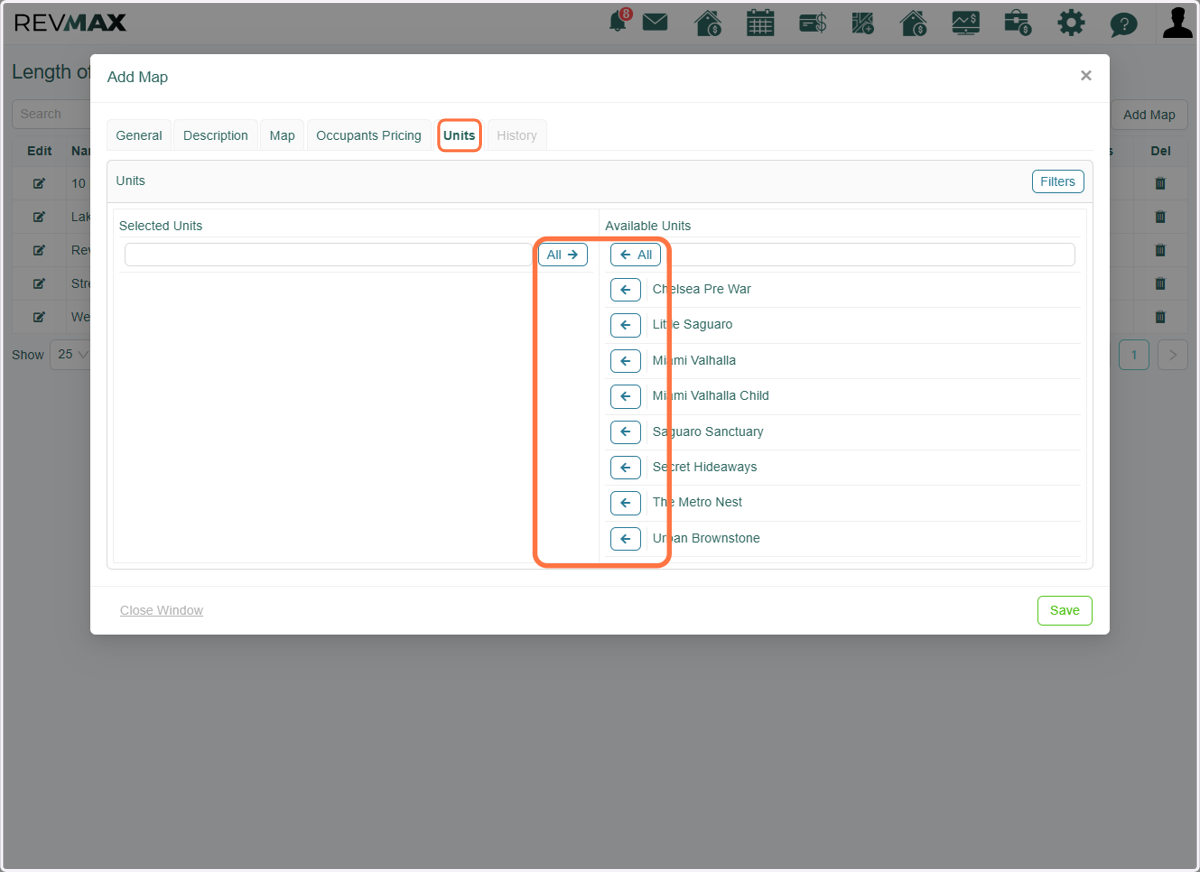This screenshot has height=872, width=1200.
Task: Click page 1 in the pagination
Action: (x=1134, y=354)
